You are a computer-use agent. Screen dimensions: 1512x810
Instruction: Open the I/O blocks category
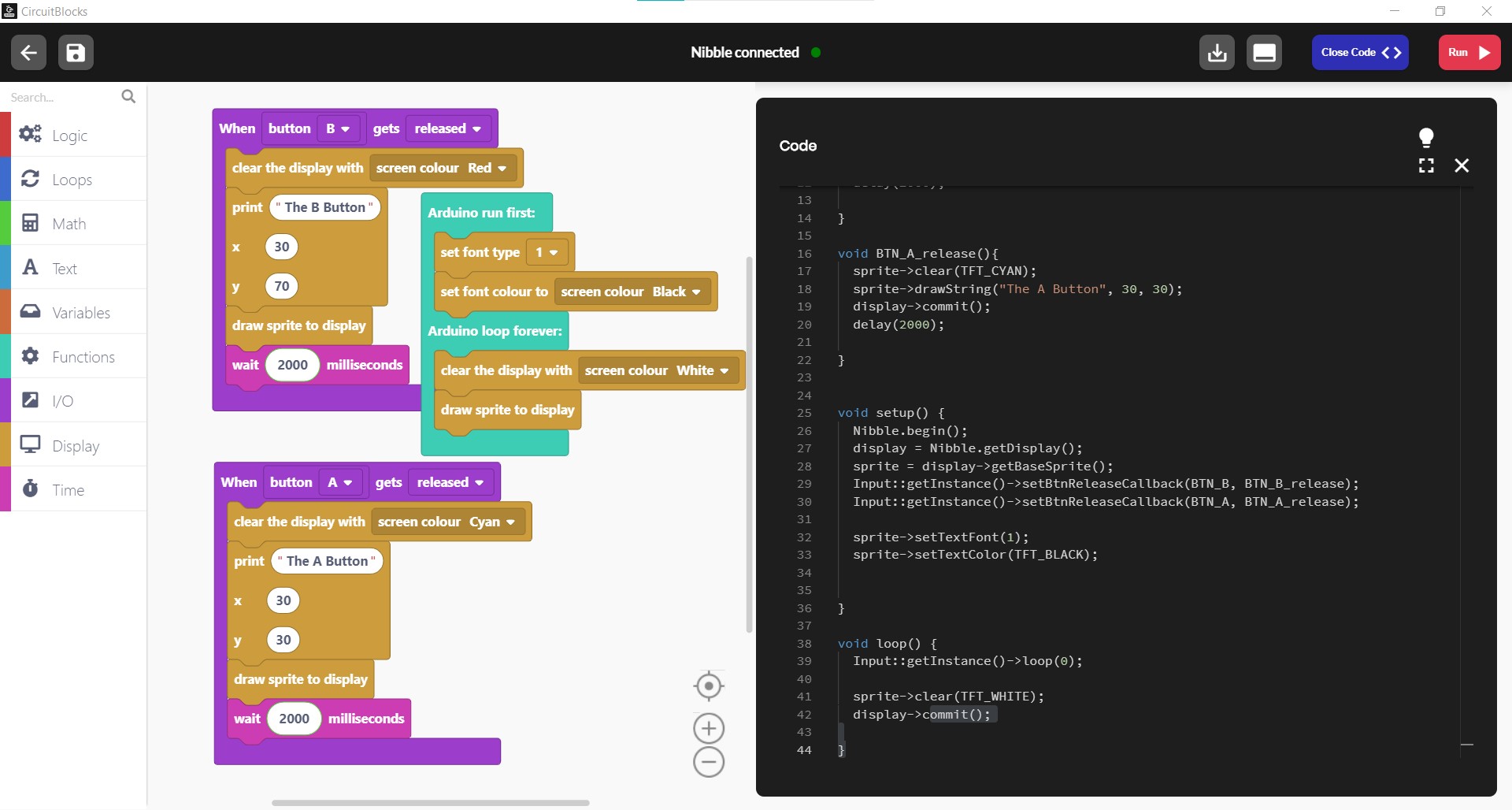[73, 400]
